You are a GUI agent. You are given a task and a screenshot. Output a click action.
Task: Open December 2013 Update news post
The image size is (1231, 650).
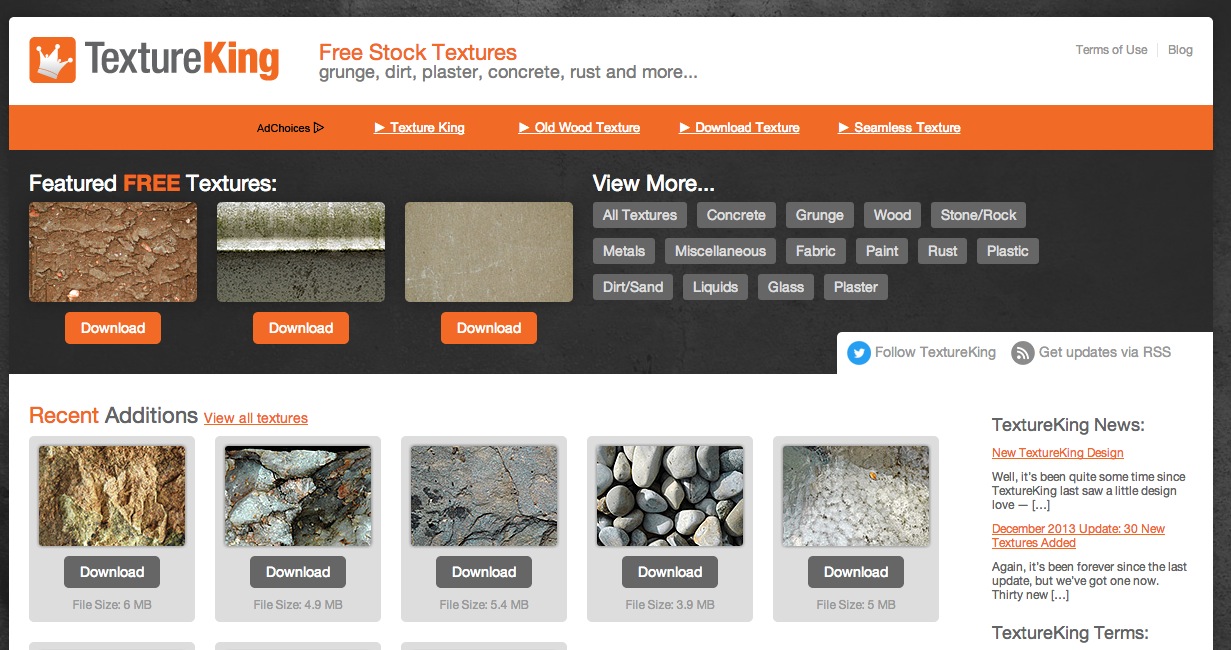[1078, 536]
